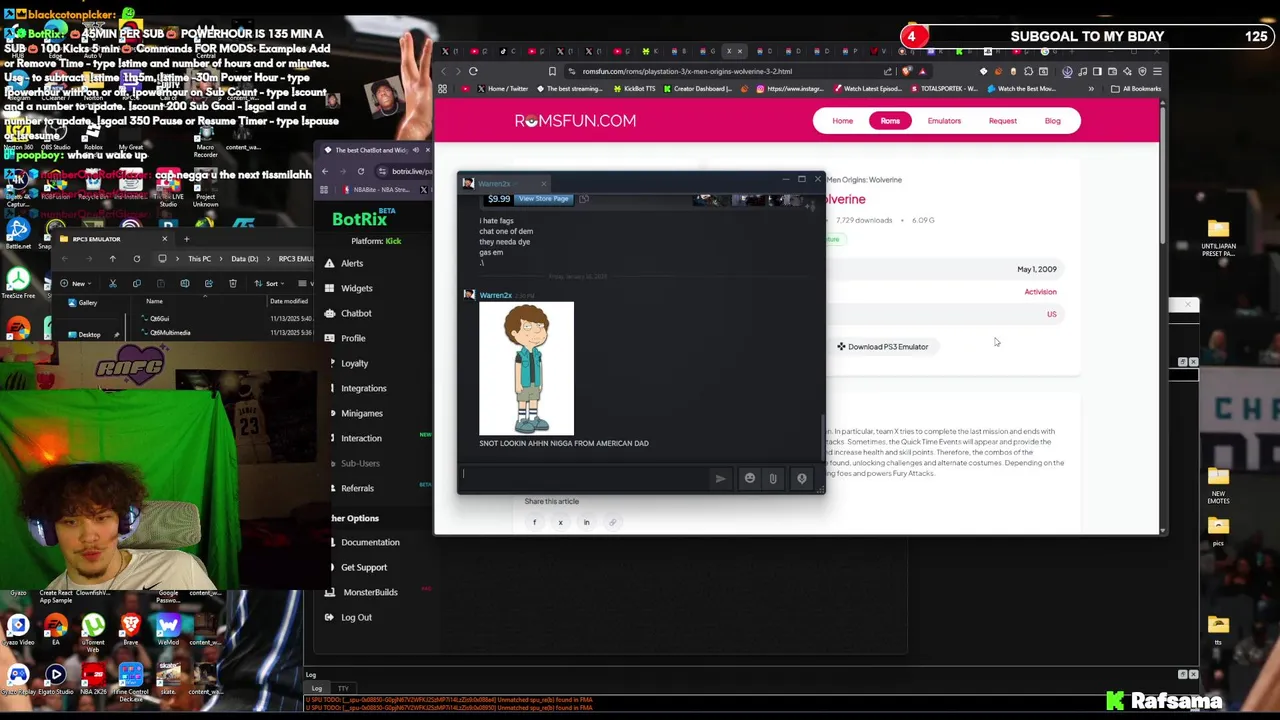
Task: Click the Alerts bell icon in BotRix
Action: [x=329, y=263]
